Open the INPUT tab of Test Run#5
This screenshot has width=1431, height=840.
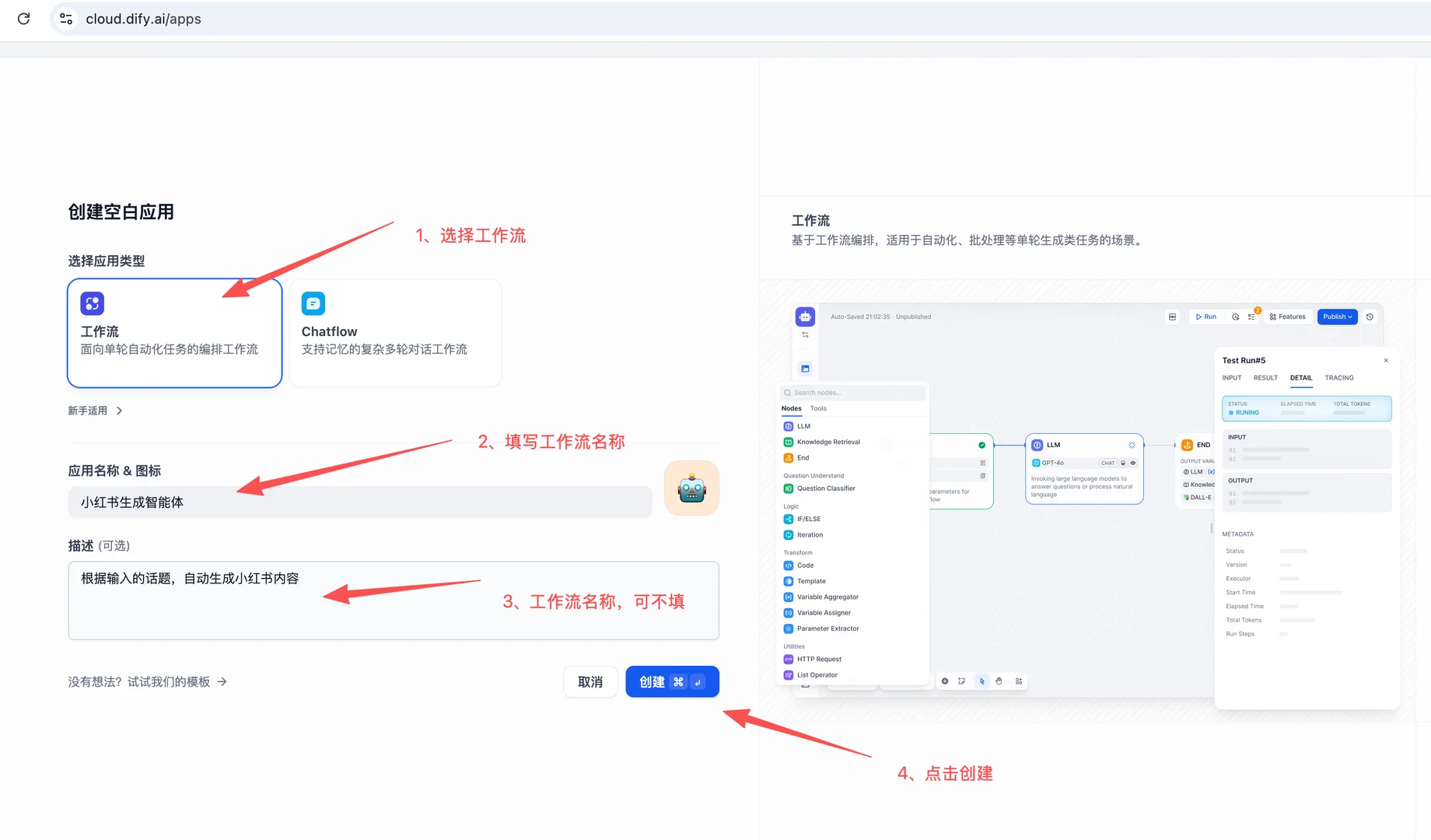click(x=1232, y=378)
